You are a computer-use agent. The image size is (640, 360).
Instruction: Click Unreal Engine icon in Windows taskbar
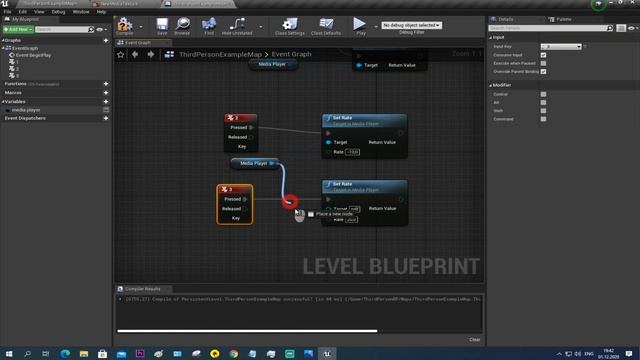pos(327,353)
